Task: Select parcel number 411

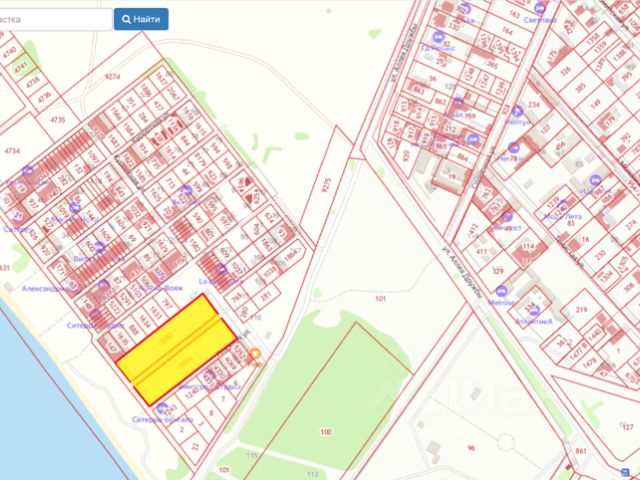Action: click(482, 251)
